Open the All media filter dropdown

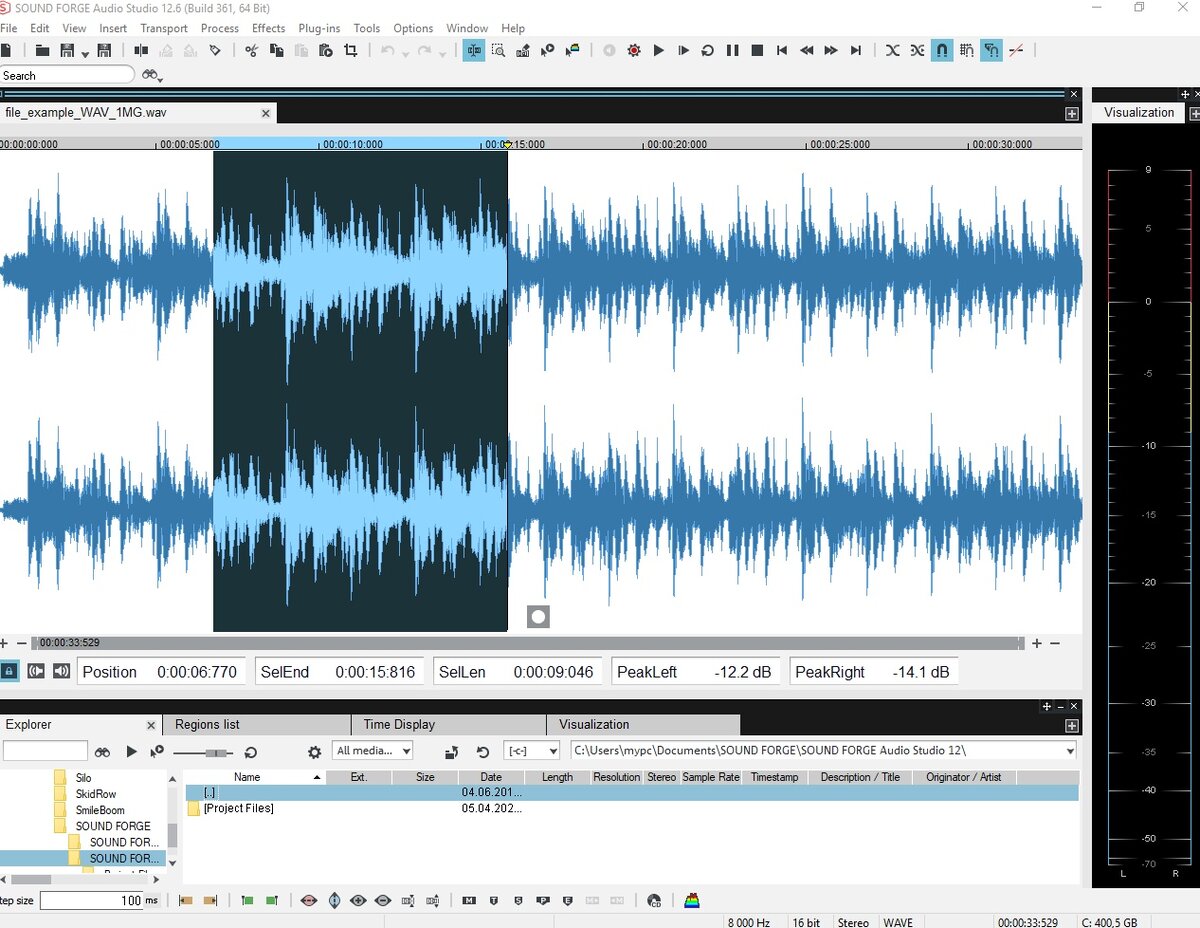(x=373, y=751)
